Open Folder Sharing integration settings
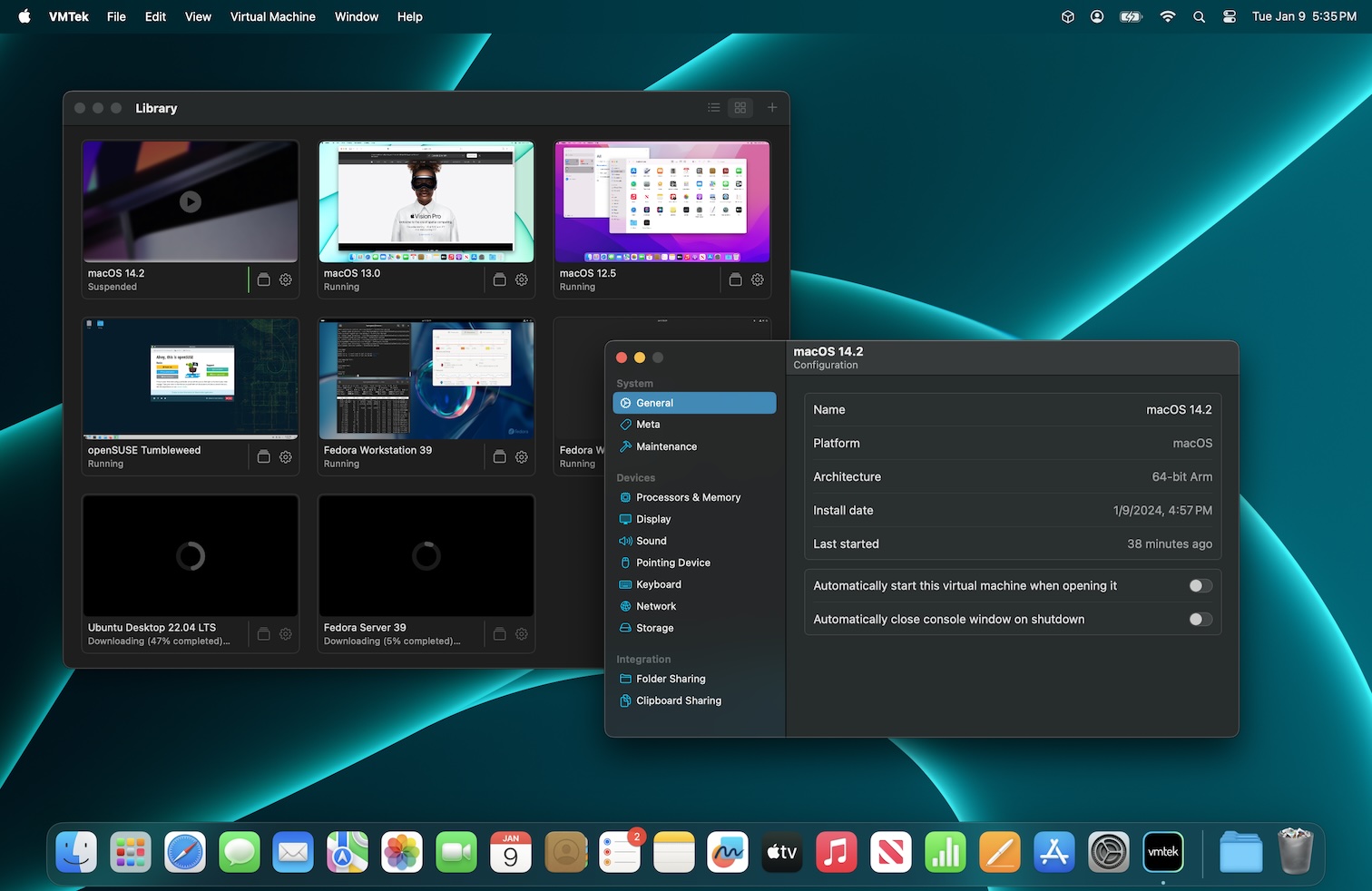The width and height of the screenshot is (1372, 891). [694, 679]
